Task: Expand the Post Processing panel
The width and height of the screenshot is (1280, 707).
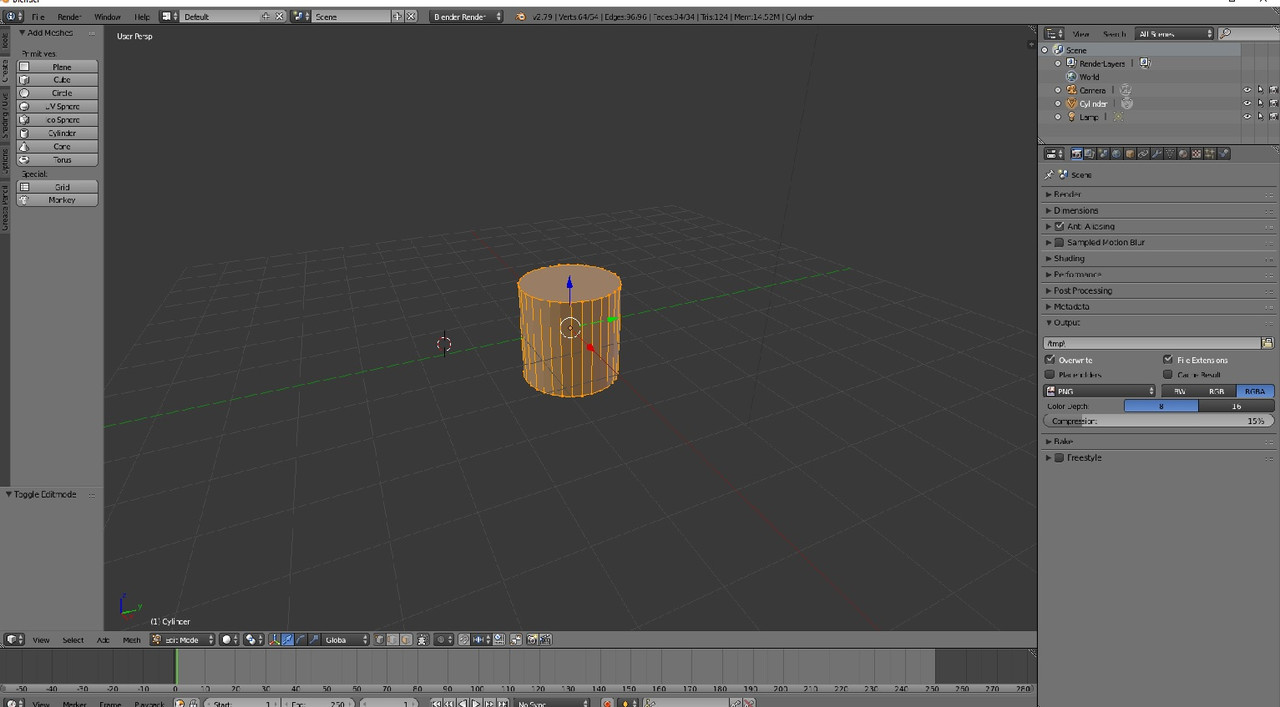Action: (1082, 290)
